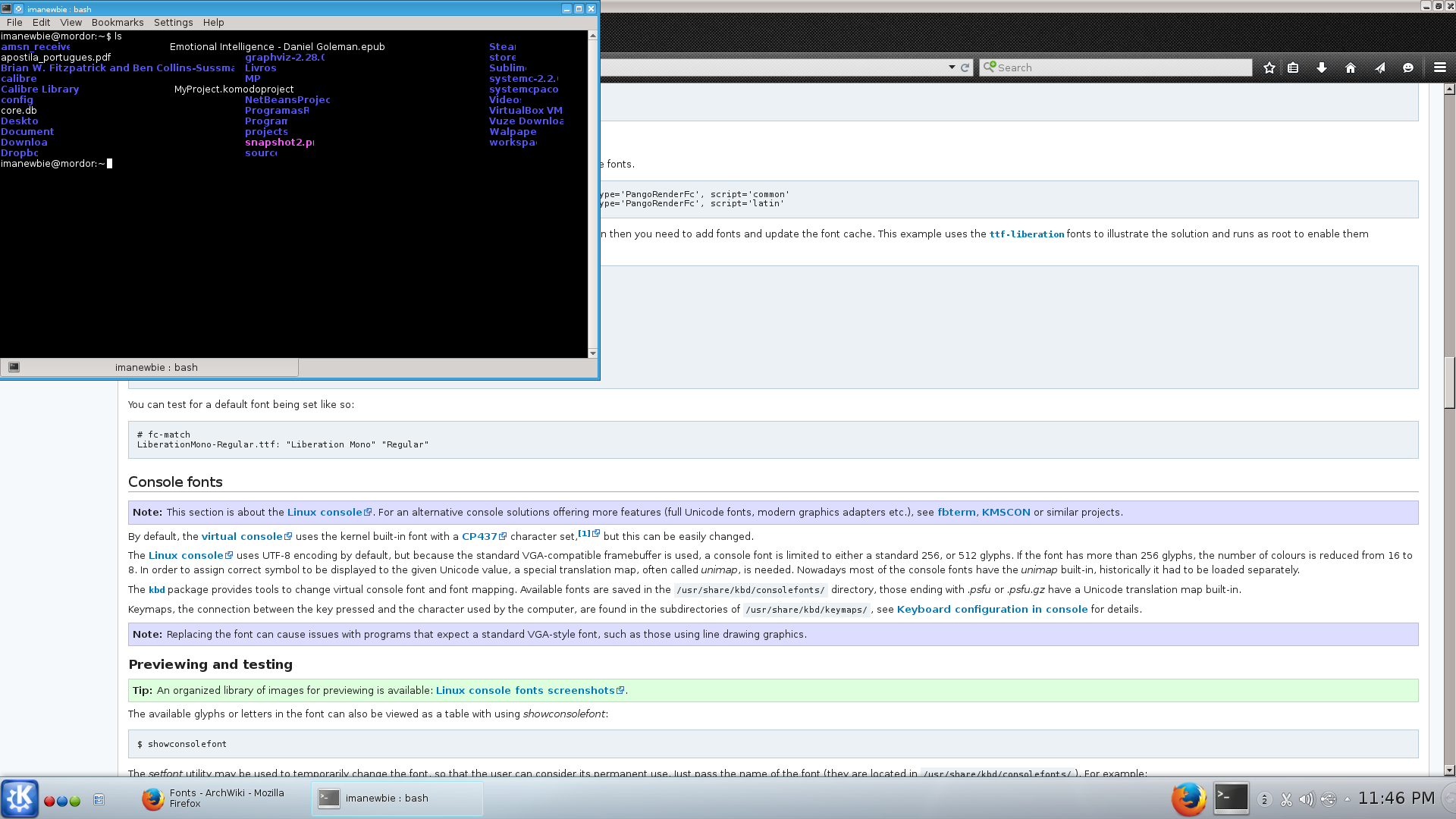Click 'apostila_portugues.pdf' in terminal output
The image size is (1456, 819).
55,58
